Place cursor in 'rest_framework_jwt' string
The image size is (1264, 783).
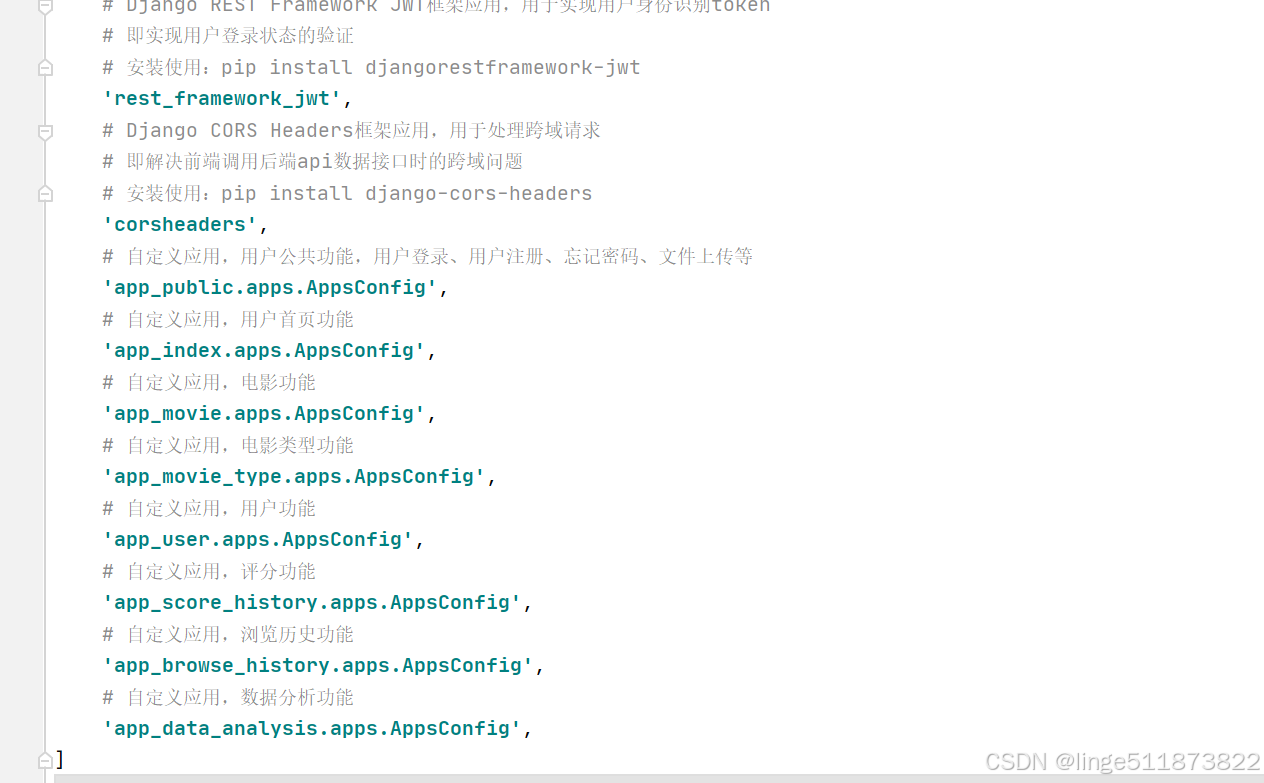[222, 99]
